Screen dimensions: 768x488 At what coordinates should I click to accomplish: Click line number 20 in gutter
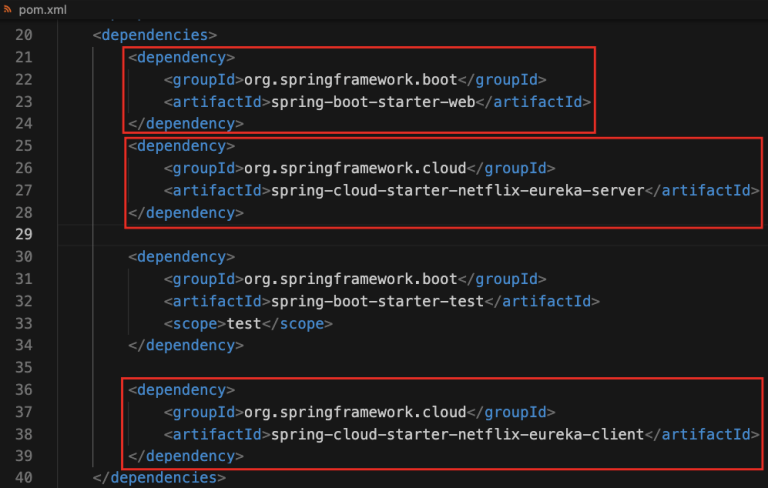pos(24,35)
